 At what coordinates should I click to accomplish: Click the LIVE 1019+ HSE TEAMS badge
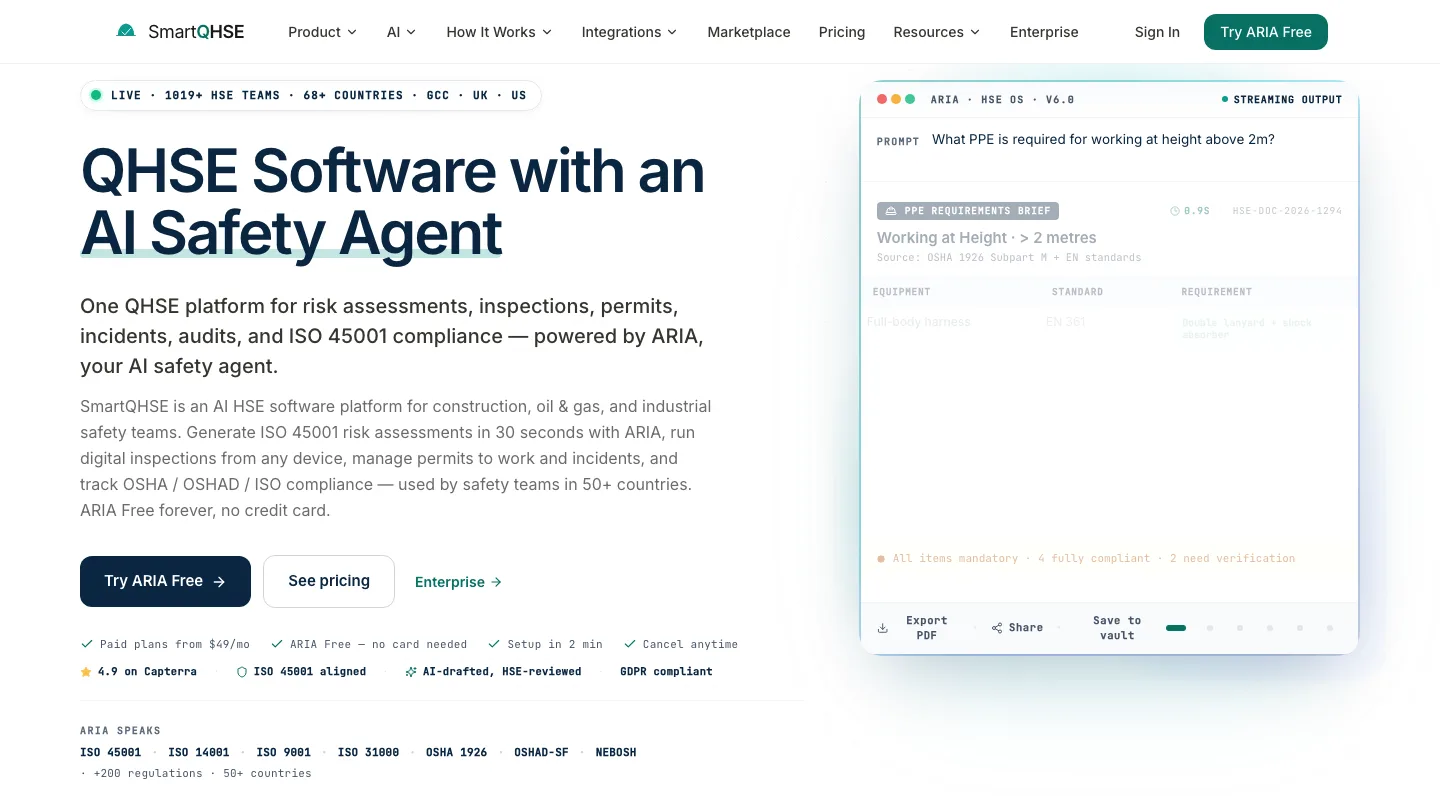pyautogui.click(x=311, y=95)
